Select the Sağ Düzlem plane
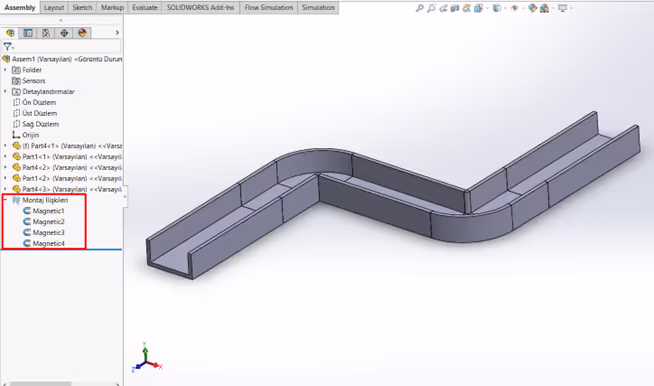The width and height of the screenshot is (654, 386). click(40, 124)
